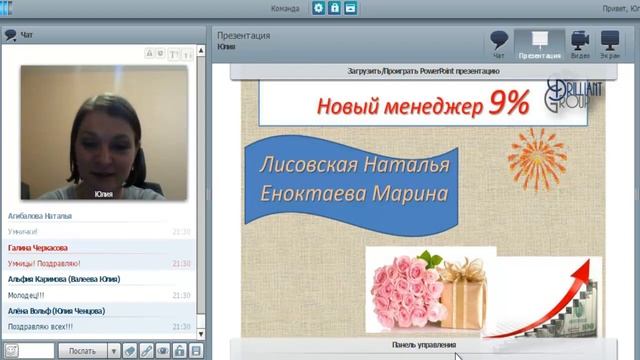
Task: Click the small icon right of the warning triangle
Action: [x=160, y=53]
